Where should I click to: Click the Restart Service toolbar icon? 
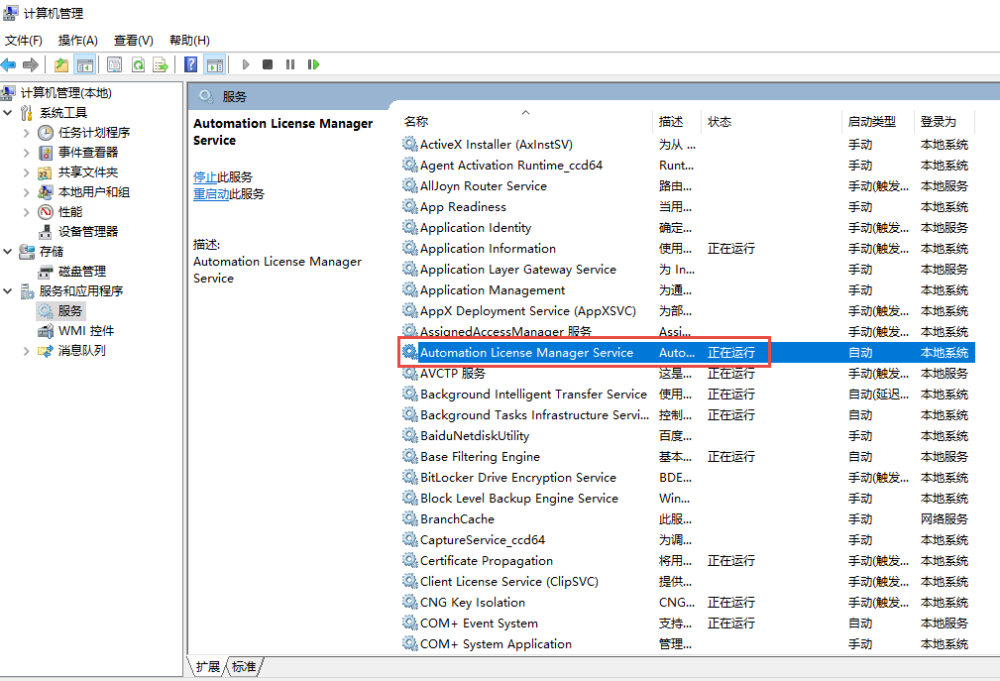[x=313, y=65]
